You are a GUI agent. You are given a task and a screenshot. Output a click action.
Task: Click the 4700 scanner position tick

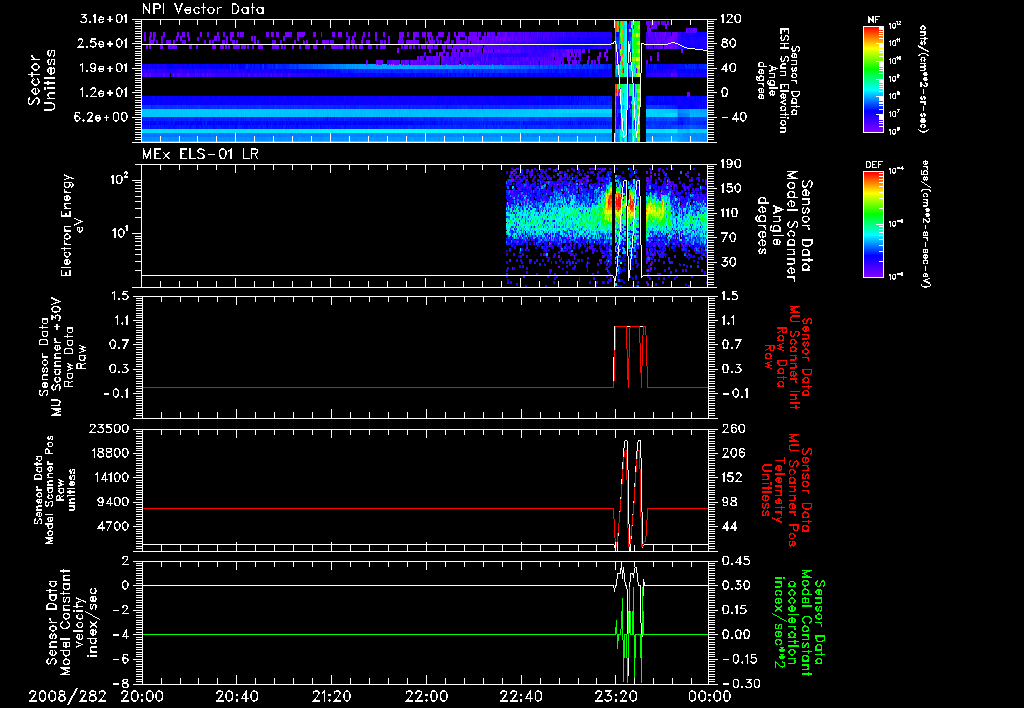(x=114, y=526)
